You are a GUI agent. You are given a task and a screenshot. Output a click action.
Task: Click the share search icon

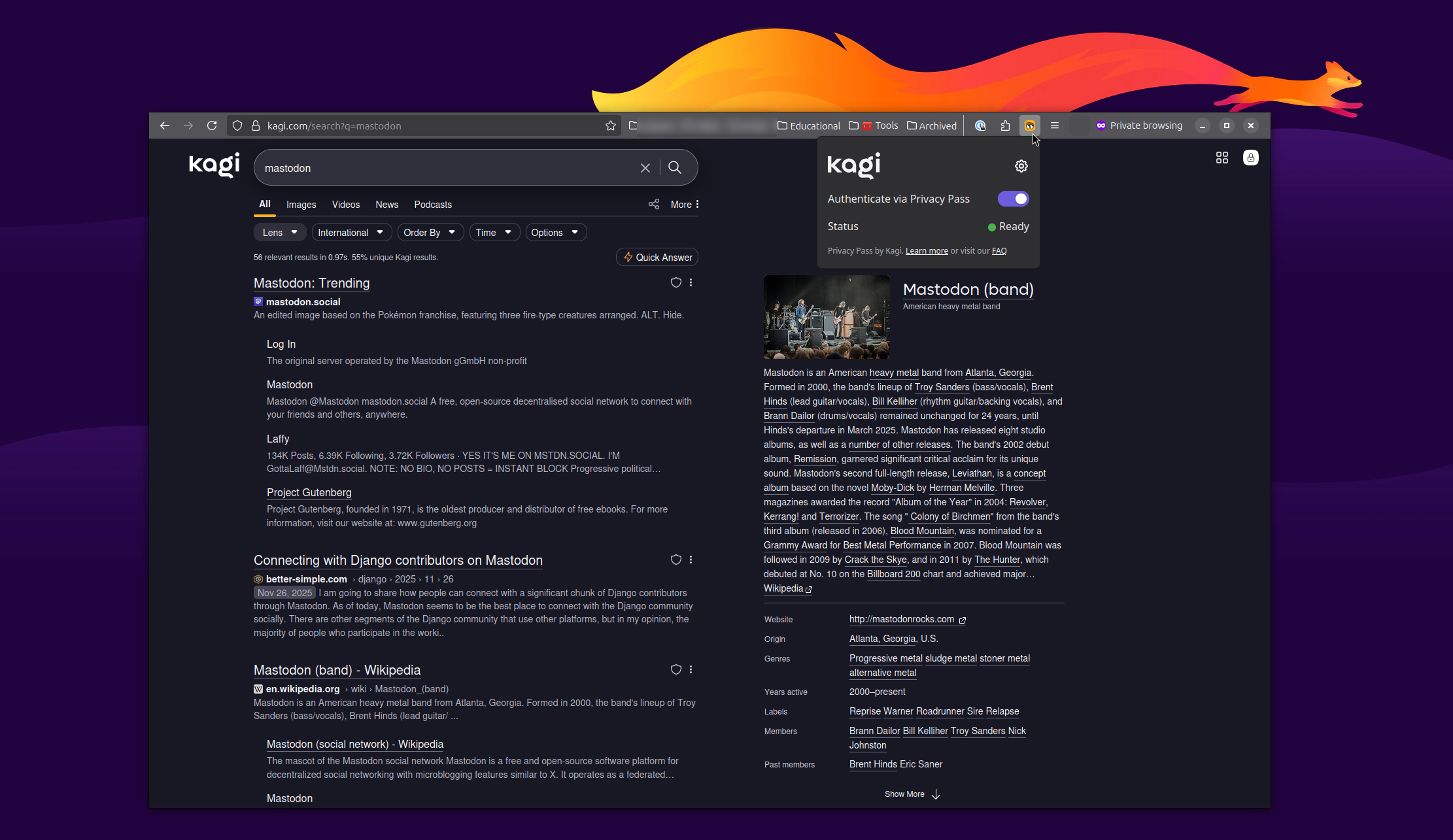(x=653, y=204)
